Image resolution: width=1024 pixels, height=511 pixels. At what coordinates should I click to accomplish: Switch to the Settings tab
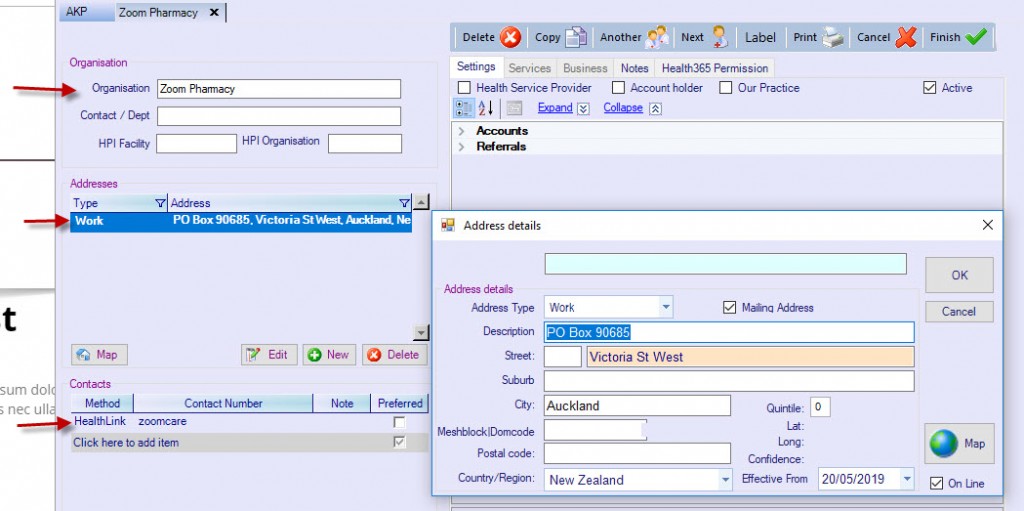(x=476, y=67)
